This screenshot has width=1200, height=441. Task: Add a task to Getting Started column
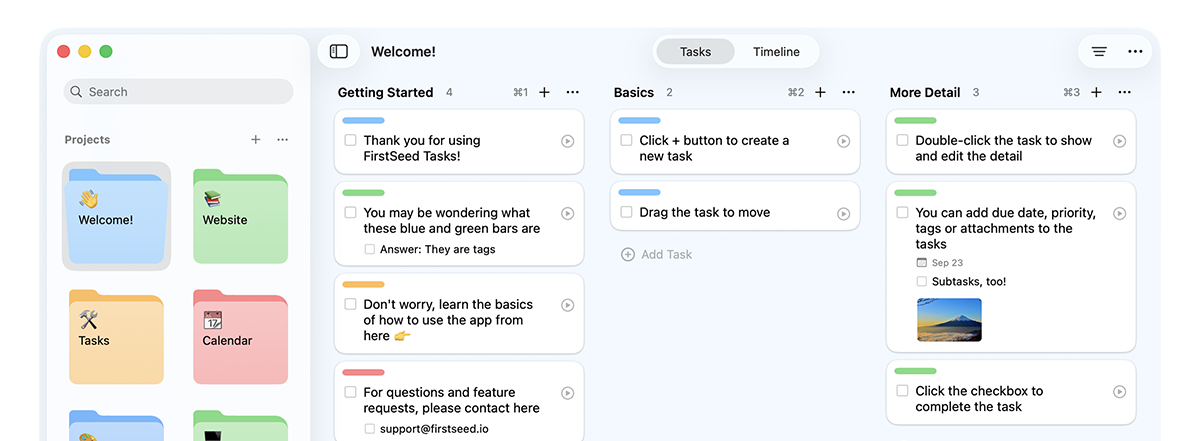(x=544, y=92)
